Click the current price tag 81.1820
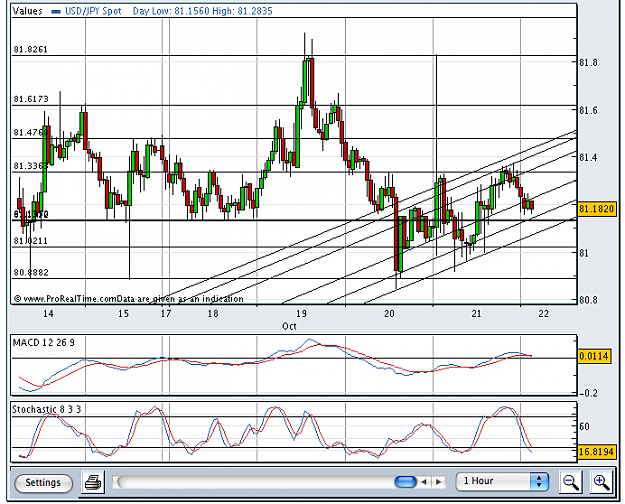The width and height of the screenshot is (625, 504). [596, 209]
